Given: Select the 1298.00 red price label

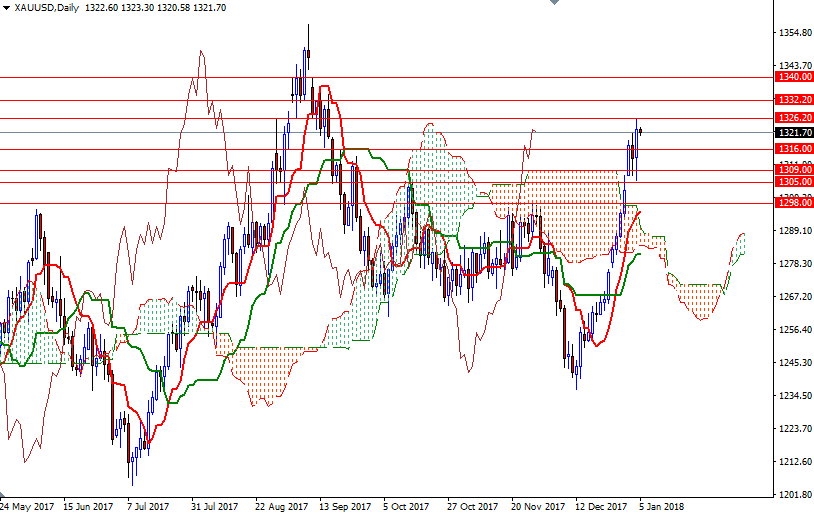Looking at the screenshot, I should (x=794, y=203).
